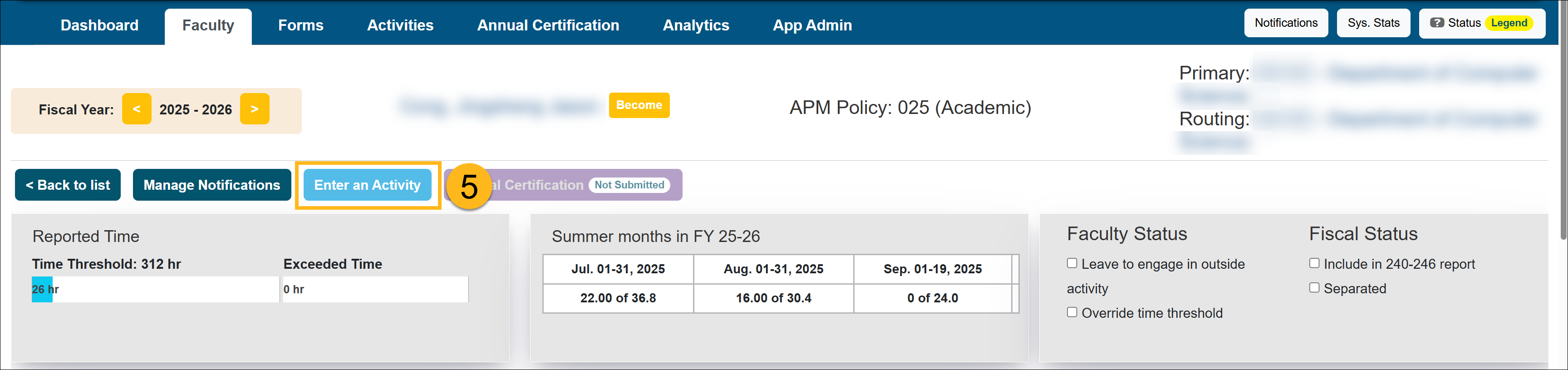This screenshot has height=370, width=1568.
Task: View Sys. Stats
Action: (x=1372, y=23)
